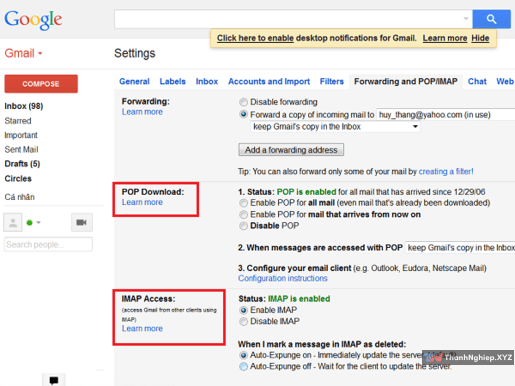515x386 pixels.
Task: Click Learn more under POP Download
Action: 142,202
